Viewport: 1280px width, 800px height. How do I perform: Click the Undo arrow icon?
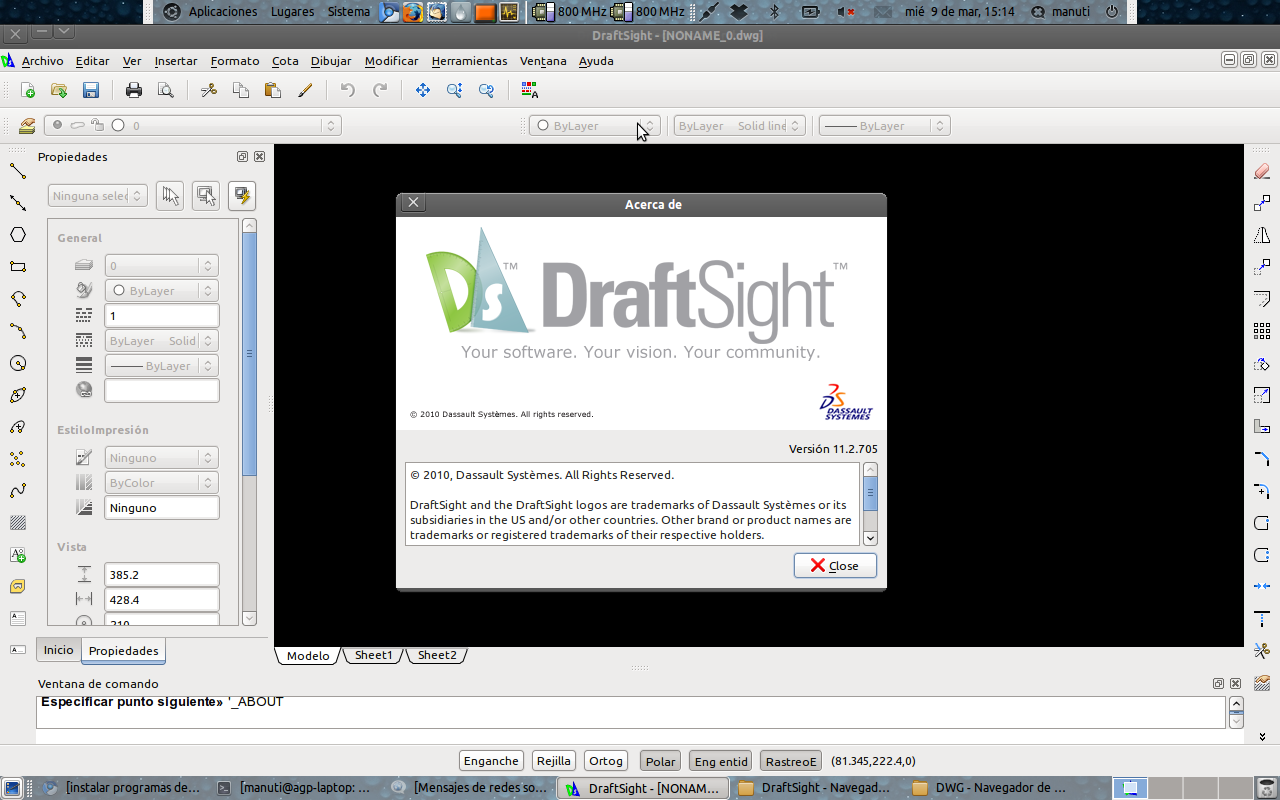(348, 90)
